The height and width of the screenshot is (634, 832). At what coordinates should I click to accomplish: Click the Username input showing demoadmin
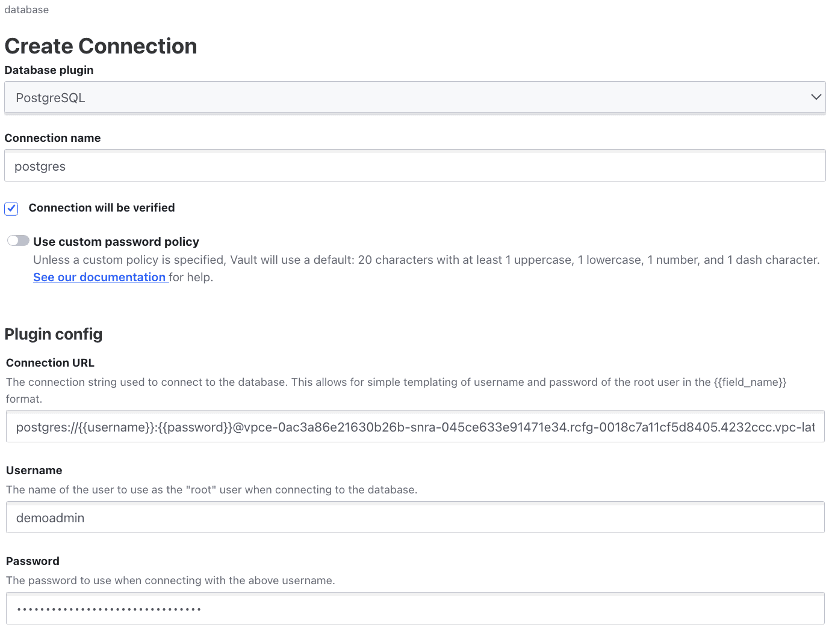[415, 517]
